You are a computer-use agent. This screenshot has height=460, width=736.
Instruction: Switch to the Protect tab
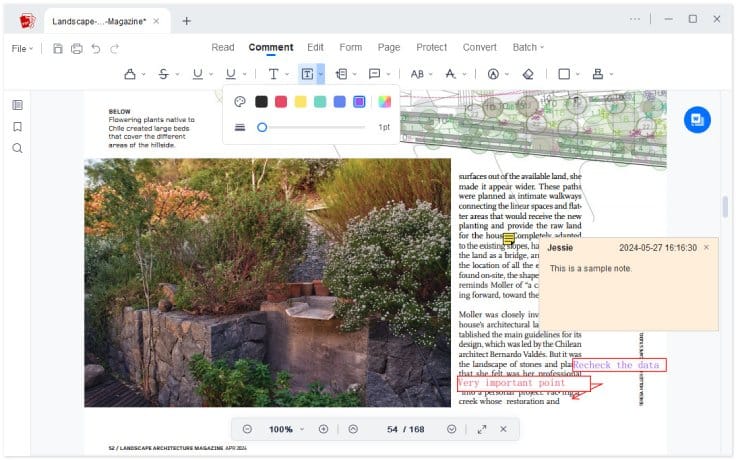[431, 47]
